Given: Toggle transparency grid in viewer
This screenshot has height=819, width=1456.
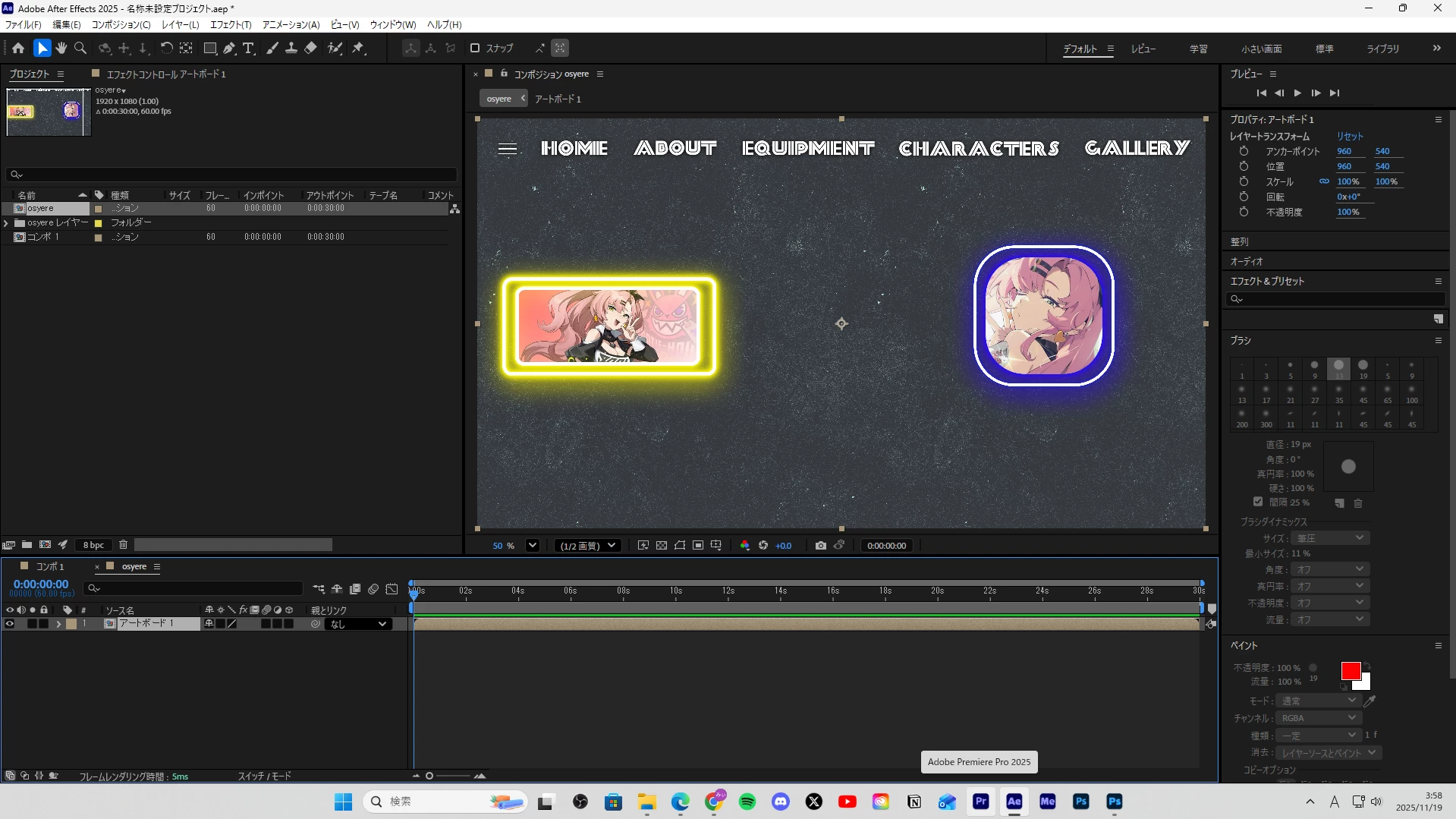Looking at the screenshot, I should point(662,545).
